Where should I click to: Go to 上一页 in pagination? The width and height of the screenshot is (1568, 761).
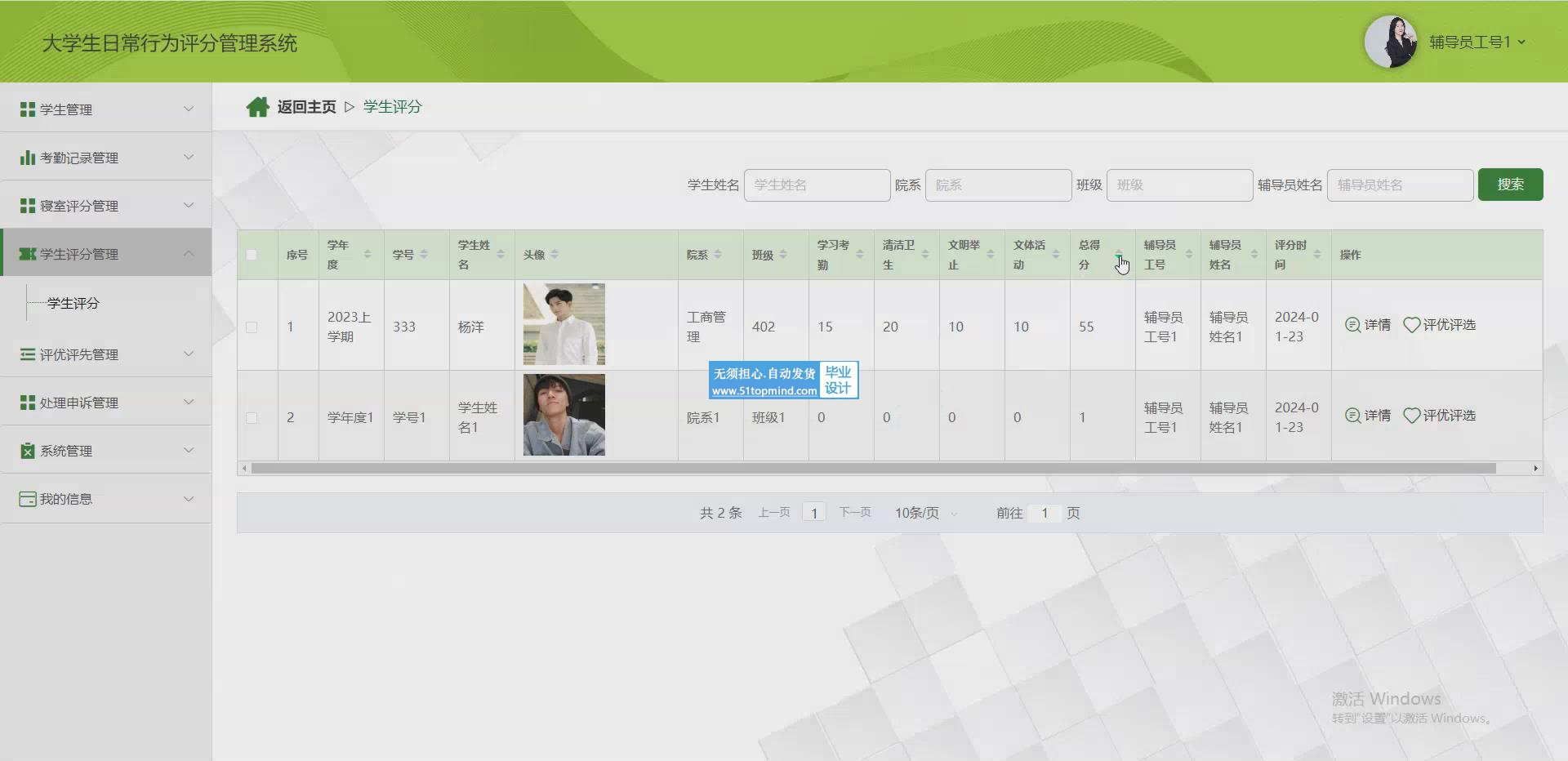(x=773, y=513)
